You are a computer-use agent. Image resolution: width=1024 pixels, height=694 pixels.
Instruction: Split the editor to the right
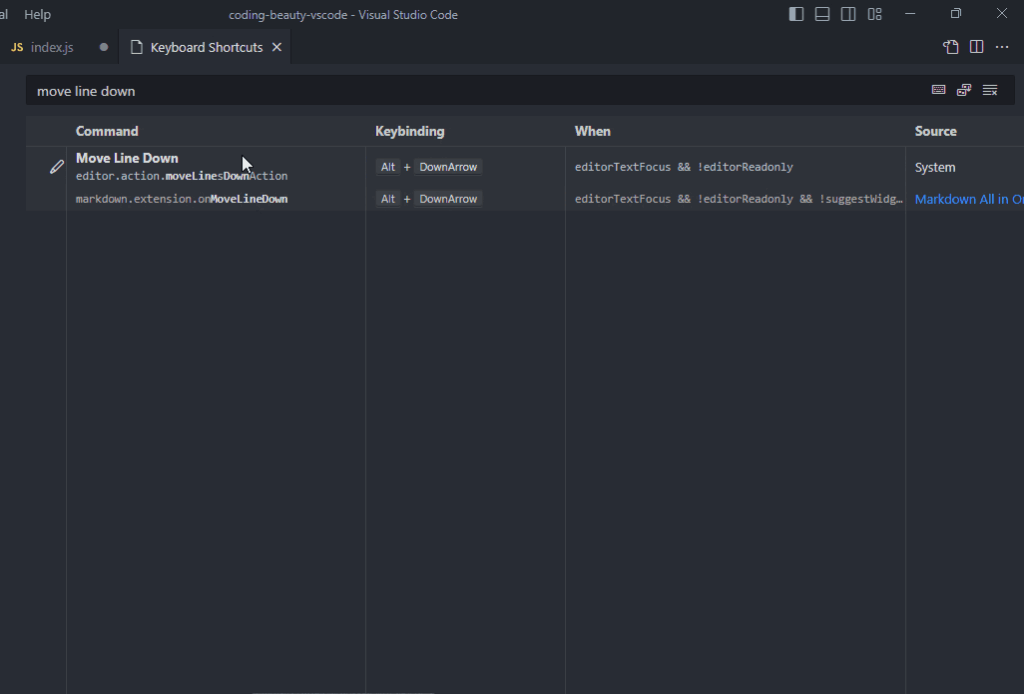pyautogui.click(x=977, y=47)
